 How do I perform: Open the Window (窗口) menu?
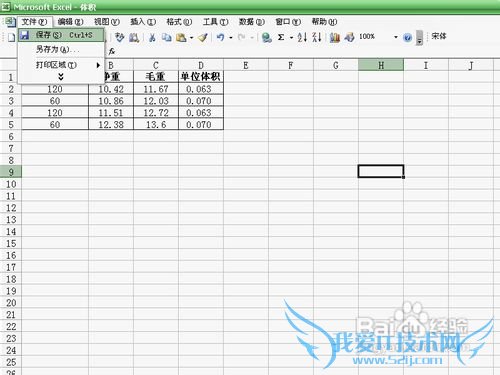(x=288, y=22)
